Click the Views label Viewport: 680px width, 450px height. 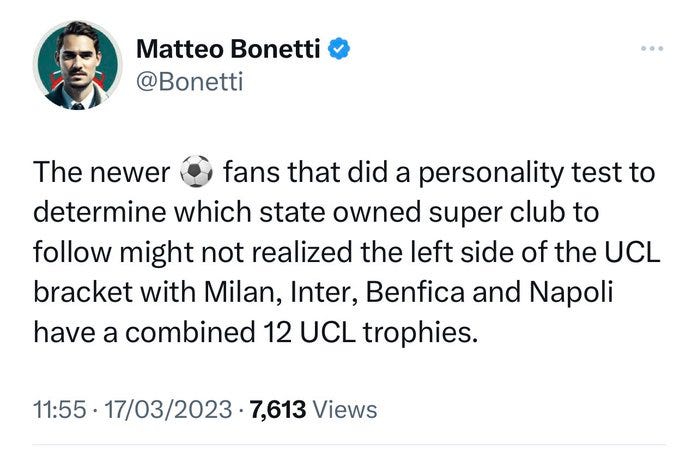[345, 409]
